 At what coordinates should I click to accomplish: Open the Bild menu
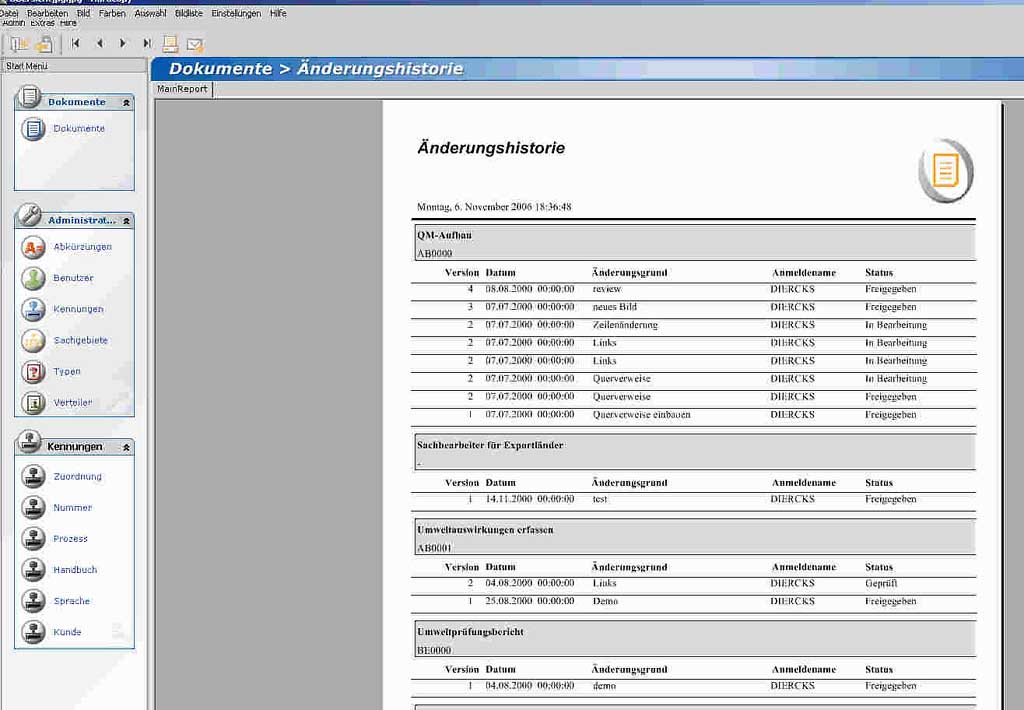[84, 13]
